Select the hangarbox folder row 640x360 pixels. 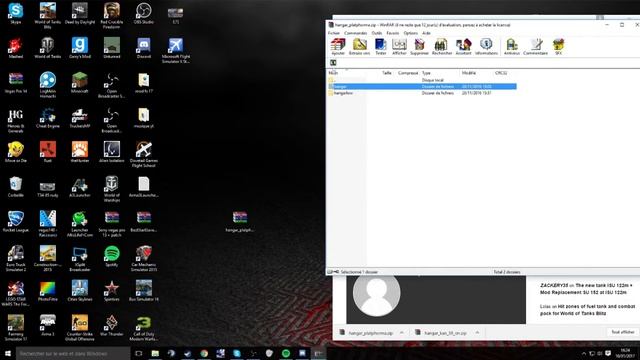(x=422, y=93)
